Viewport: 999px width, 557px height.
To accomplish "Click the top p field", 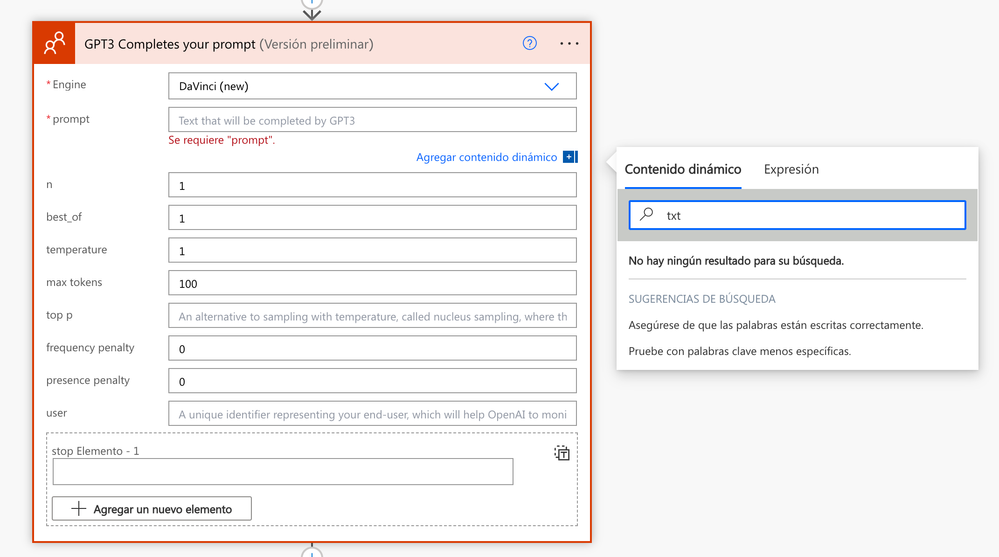I will (372, 315).
